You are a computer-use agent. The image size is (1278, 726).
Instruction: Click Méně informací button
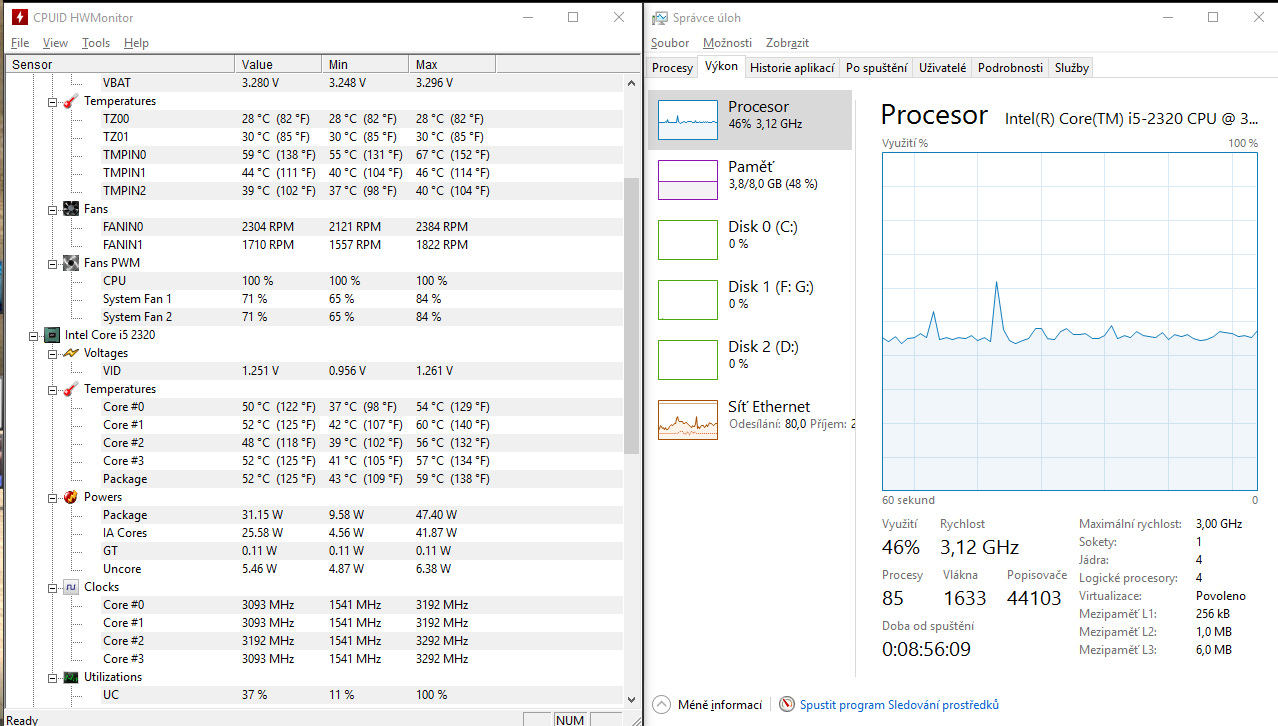point(707,705)
